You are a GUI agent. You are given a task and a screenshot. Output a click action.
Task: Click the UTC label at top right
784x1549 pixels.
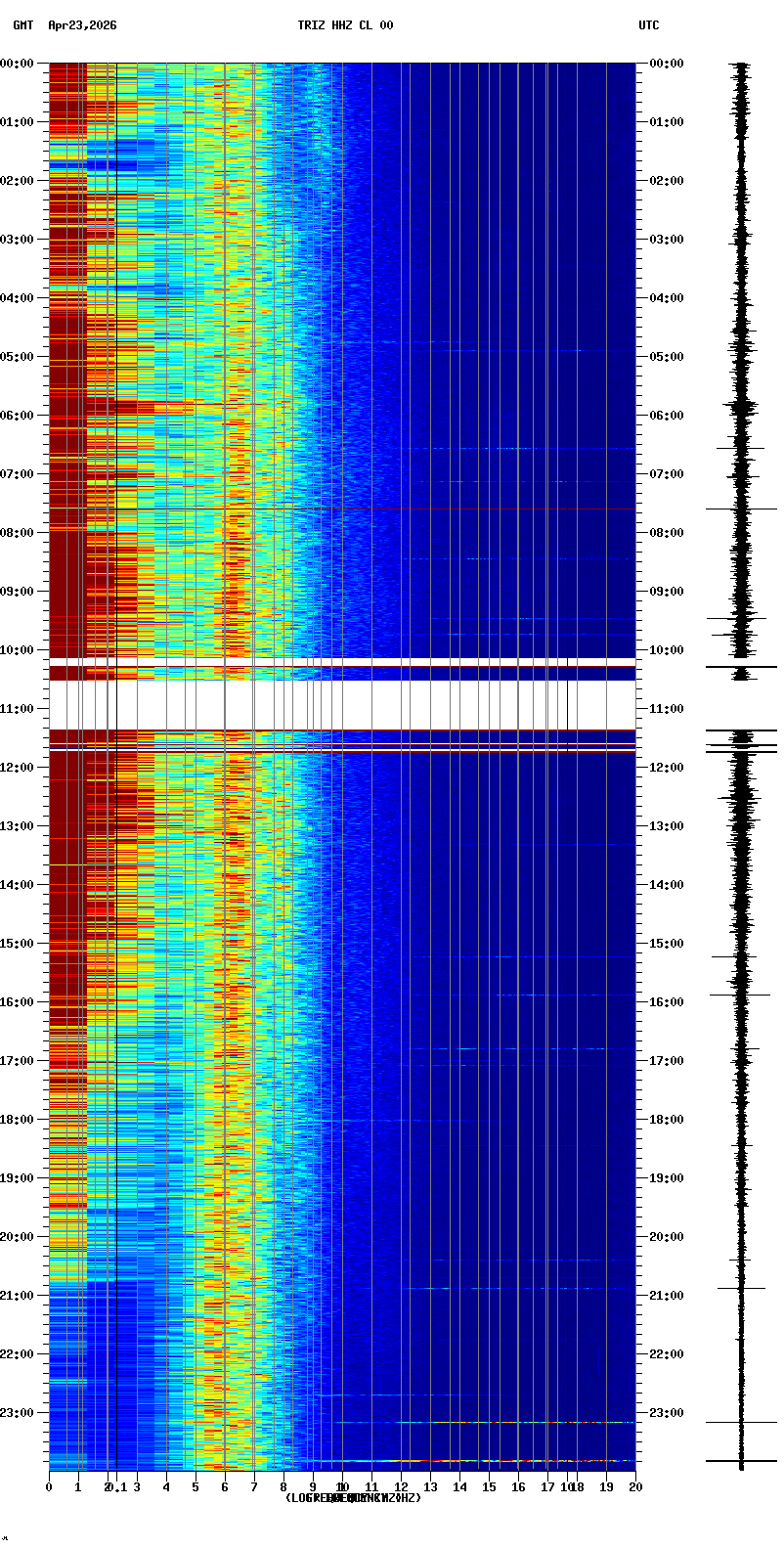tap(649, 25)
